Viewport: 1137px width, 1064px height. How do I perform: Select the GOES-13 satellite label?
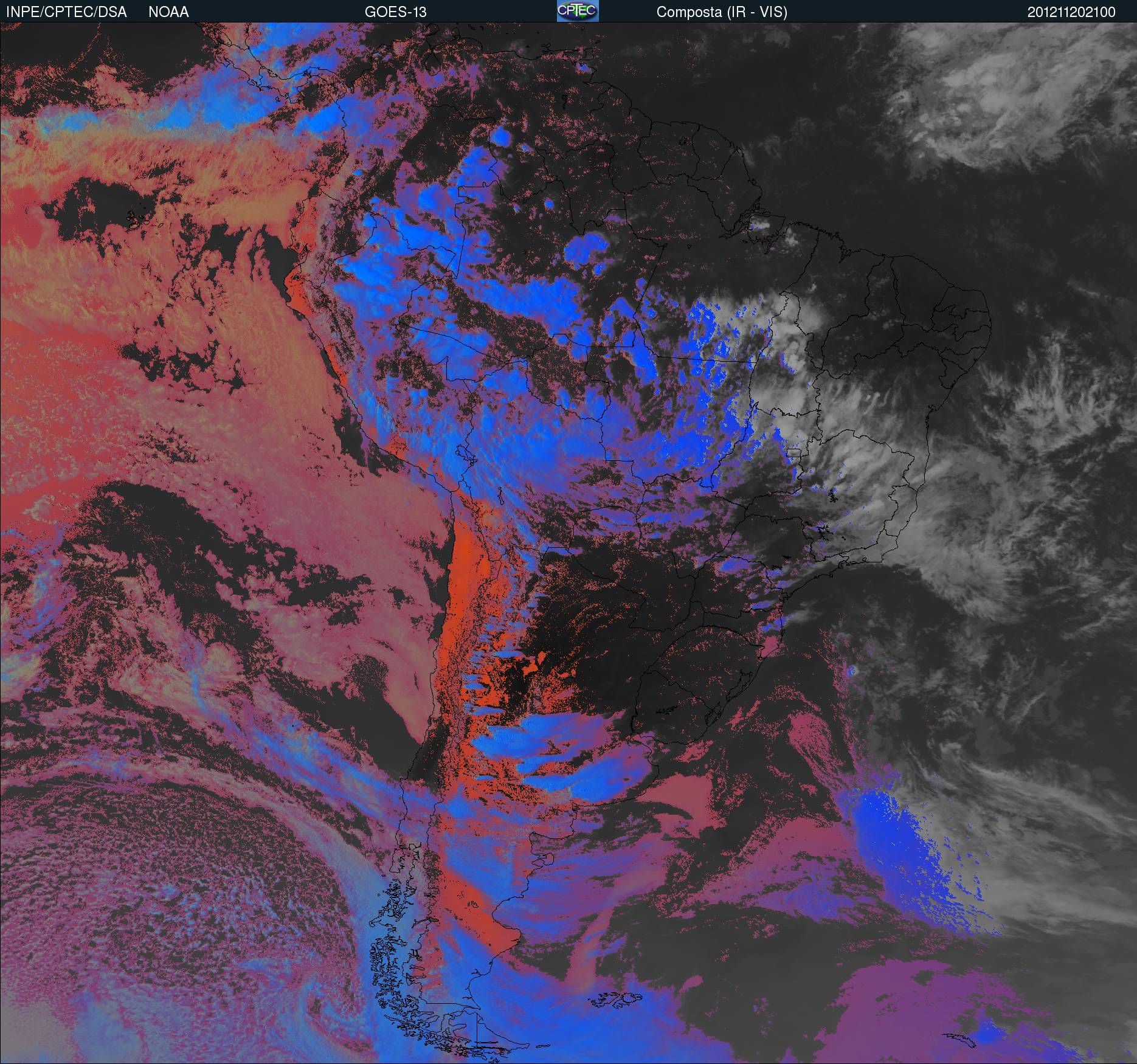[x=395, y=12]
